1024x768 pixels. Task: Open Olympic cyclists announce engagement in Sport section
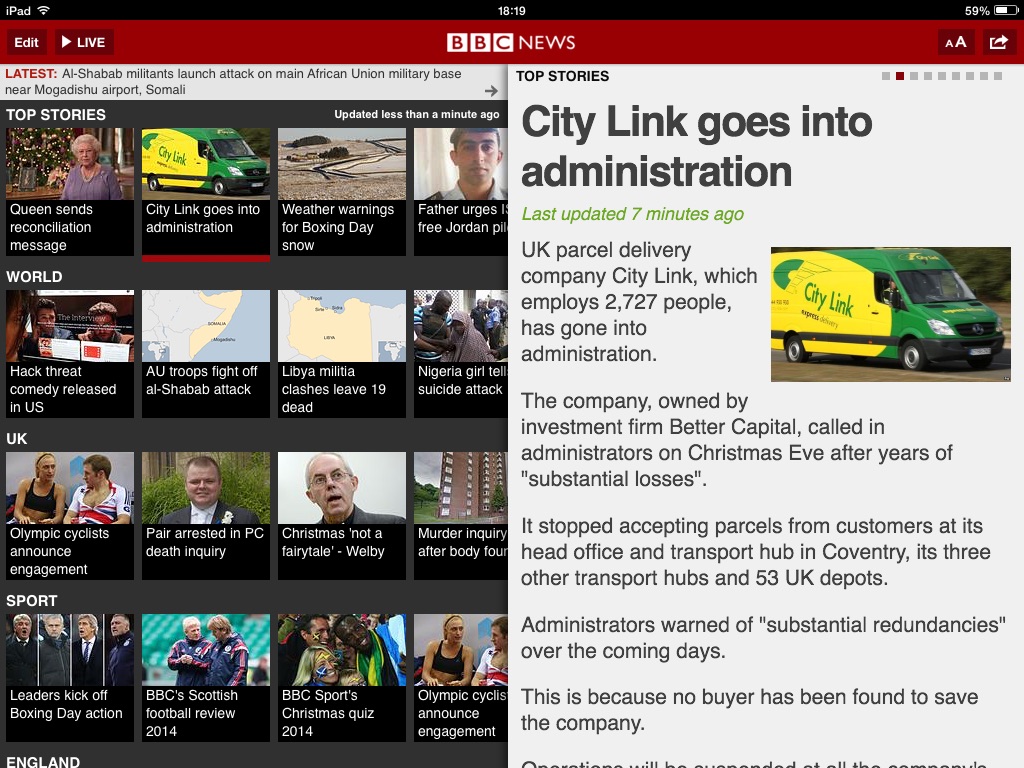click(x=461, y=677)
